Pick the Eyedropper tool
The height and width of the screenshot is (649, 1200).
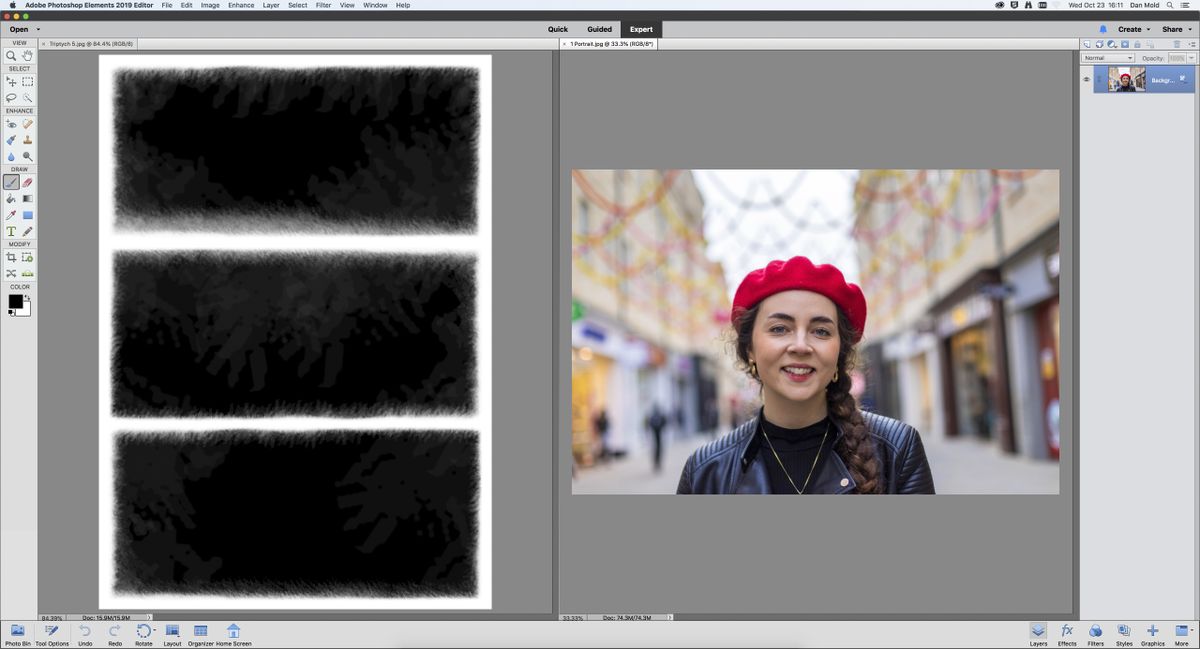pos(12,215)
